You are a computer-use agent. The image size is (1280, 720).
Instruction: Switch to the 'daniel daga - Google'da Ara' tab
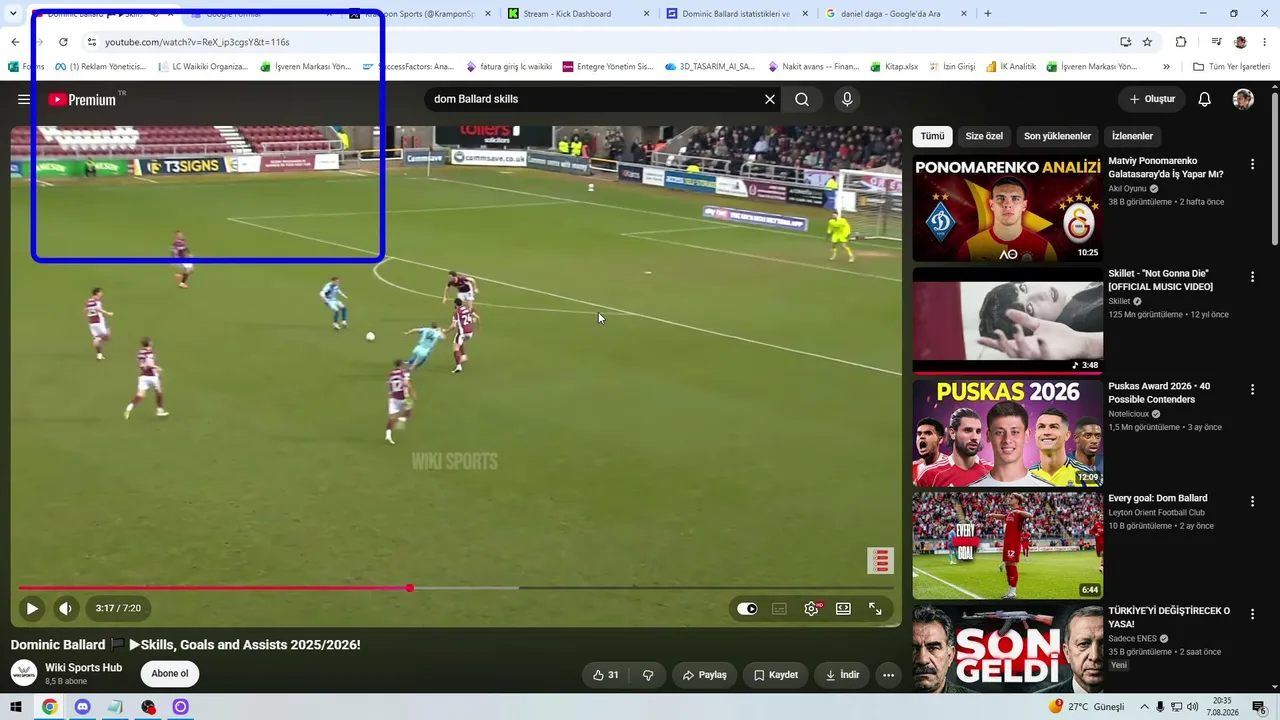tap(896, 14)
